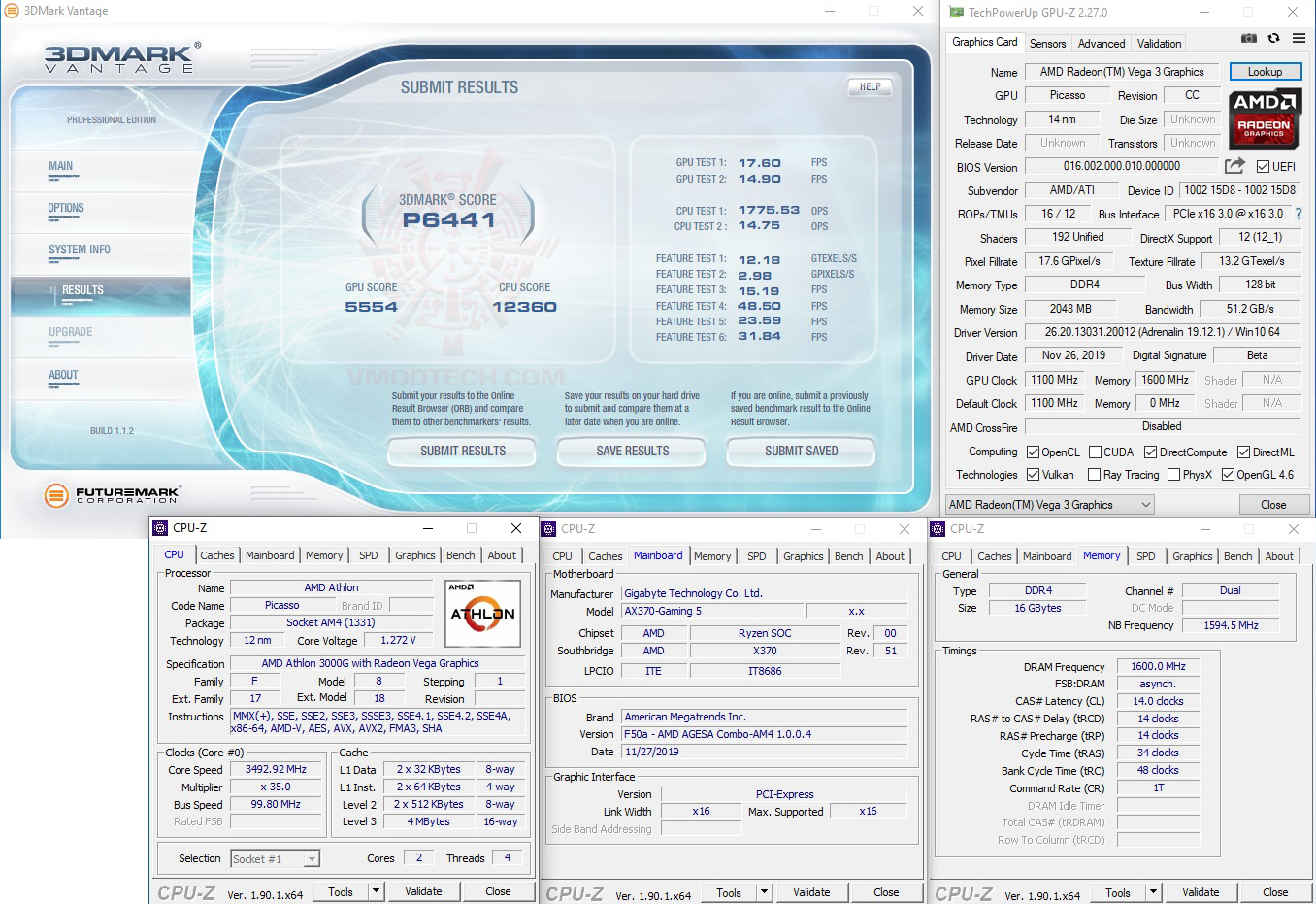Click the title icon of the CPU-Z Memory window

(x=938, y=529)
